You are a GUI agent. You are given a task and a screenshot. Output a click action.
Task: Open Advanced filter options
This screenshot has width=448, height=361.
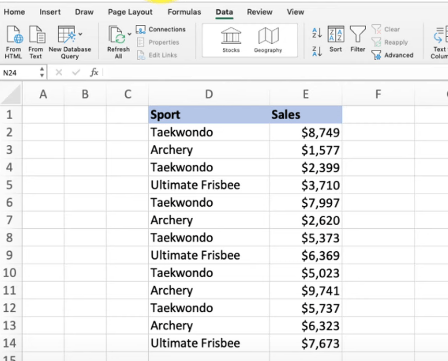[392, 55]
